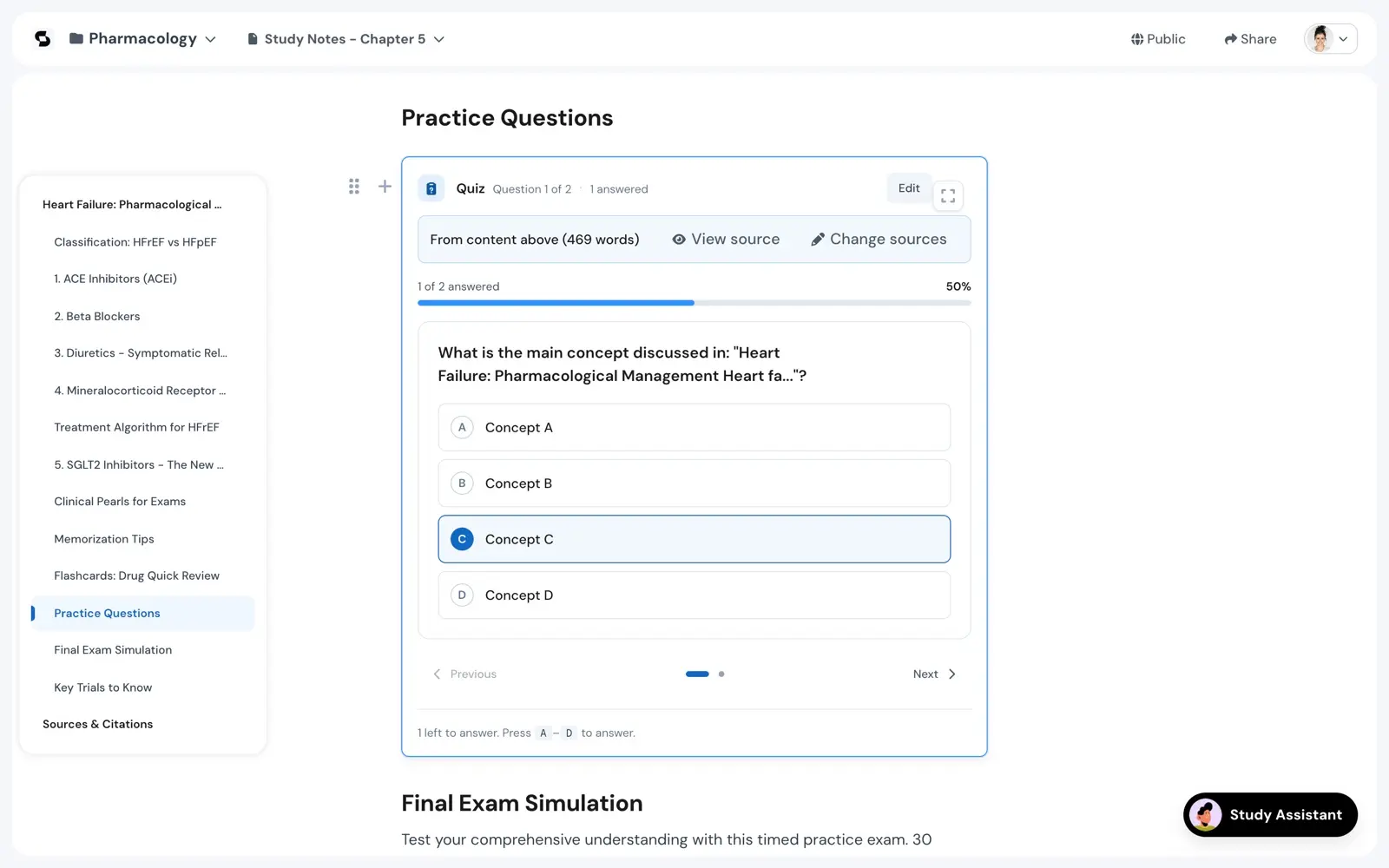The width and height of the screenshot is (1389, 868).
Task: Expand the quiz to fullscreen
Action: tap(948, 196)
